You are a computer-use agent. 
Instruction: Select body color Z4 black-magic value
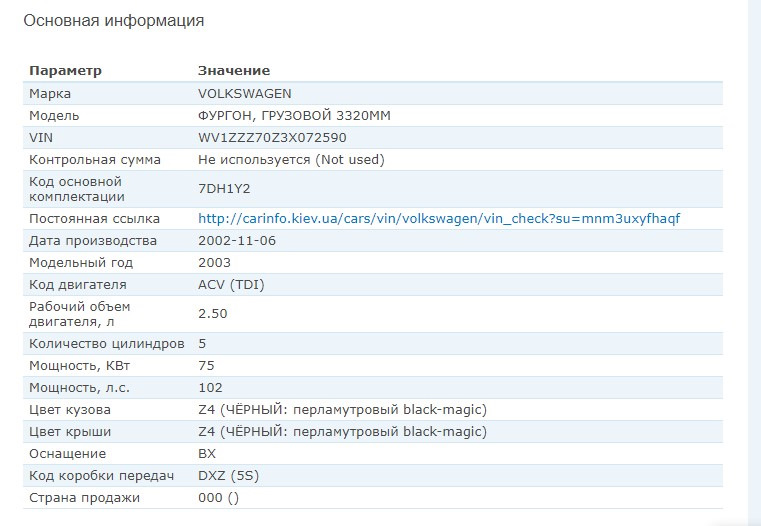click(x=342, y=410)
